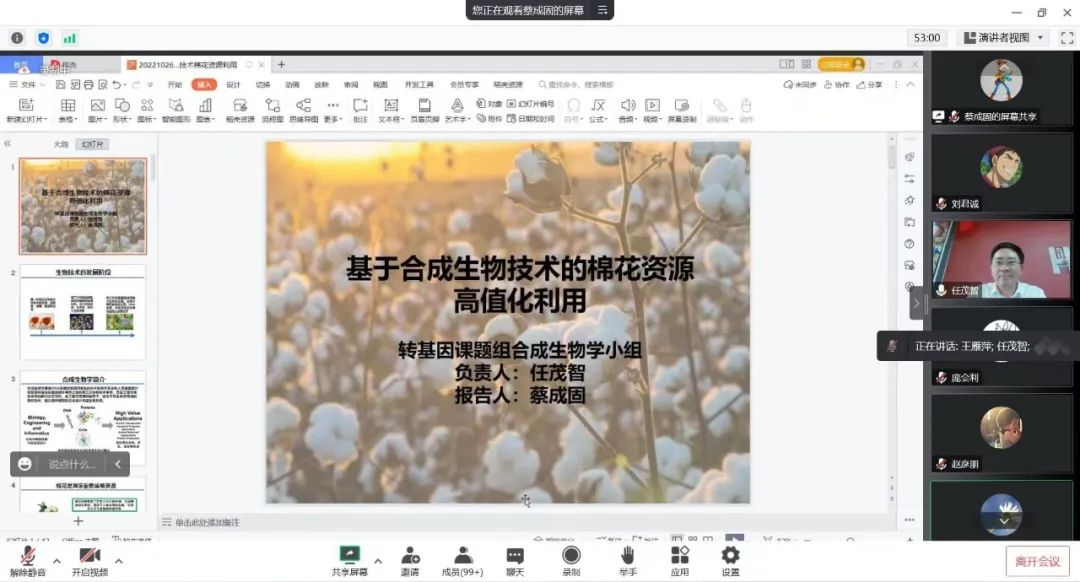Turn on camera with 开启视频

pyautogui.click(x=89, y=556)
